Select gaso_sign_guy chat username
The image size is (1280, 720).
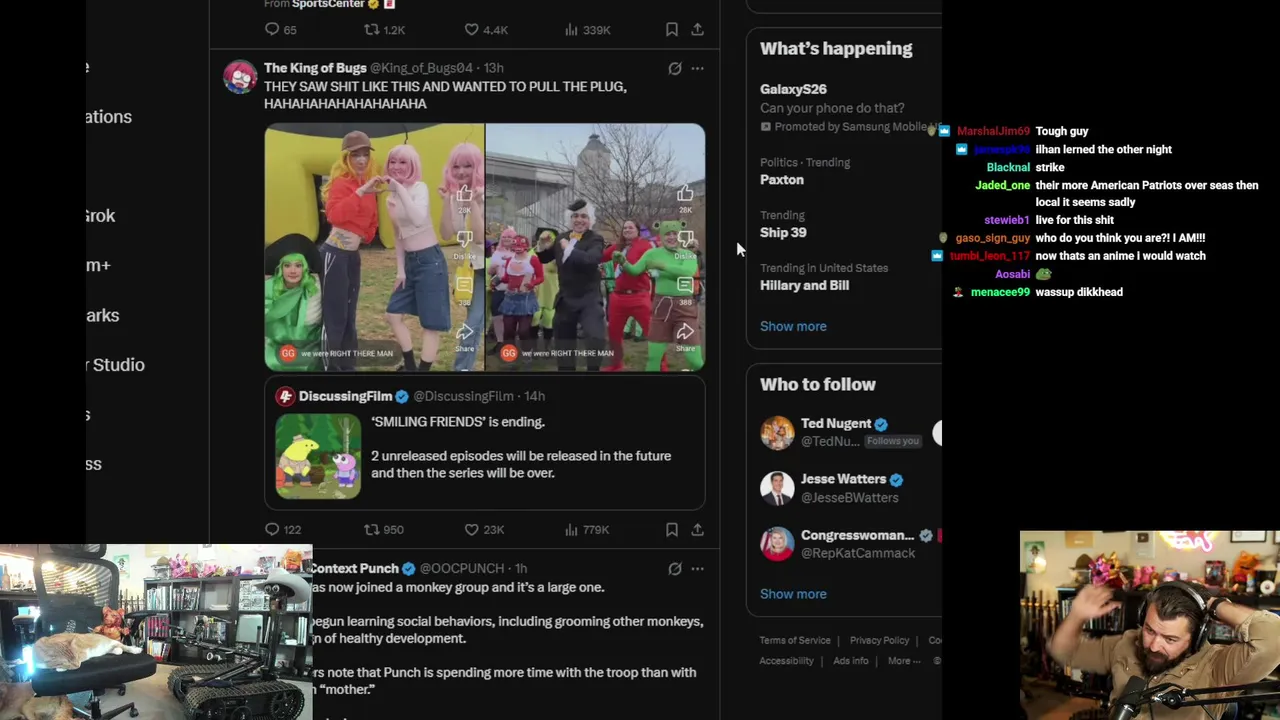[992, 238]
